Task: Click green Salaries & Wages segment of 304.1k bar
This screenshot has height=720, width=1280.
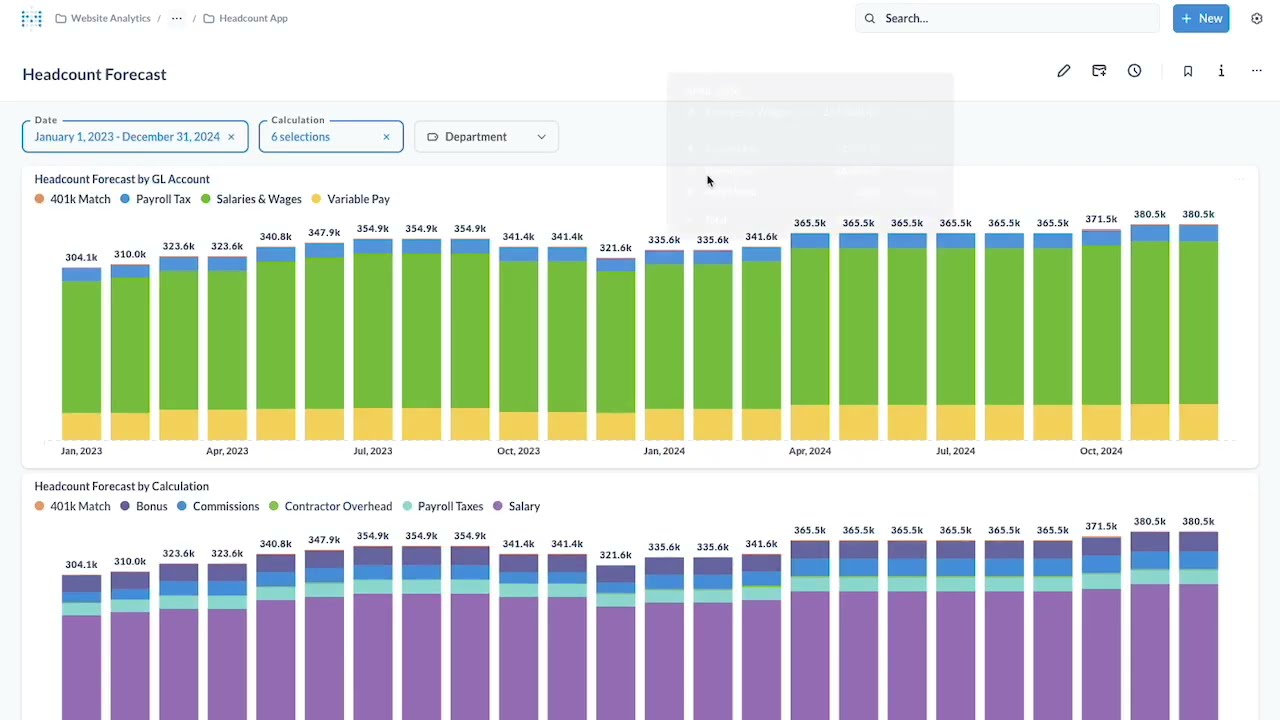Action: coord(81,346)
